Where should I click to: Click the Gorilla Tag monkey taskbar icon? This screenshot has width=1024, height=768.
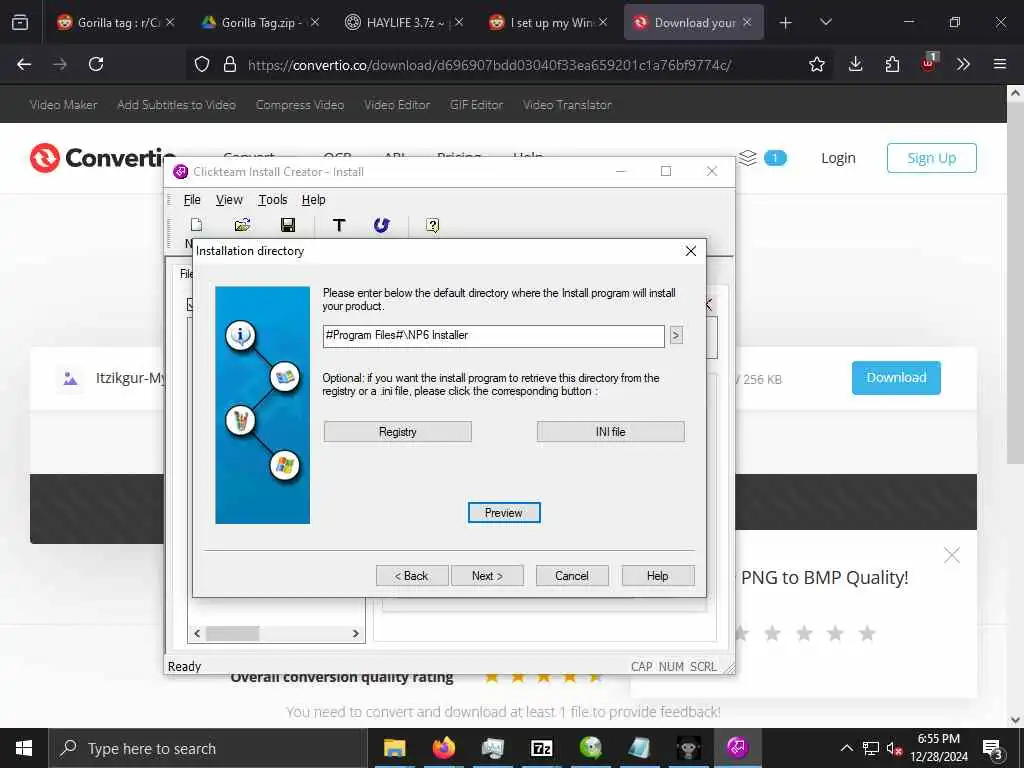click(x=688, y=748)
